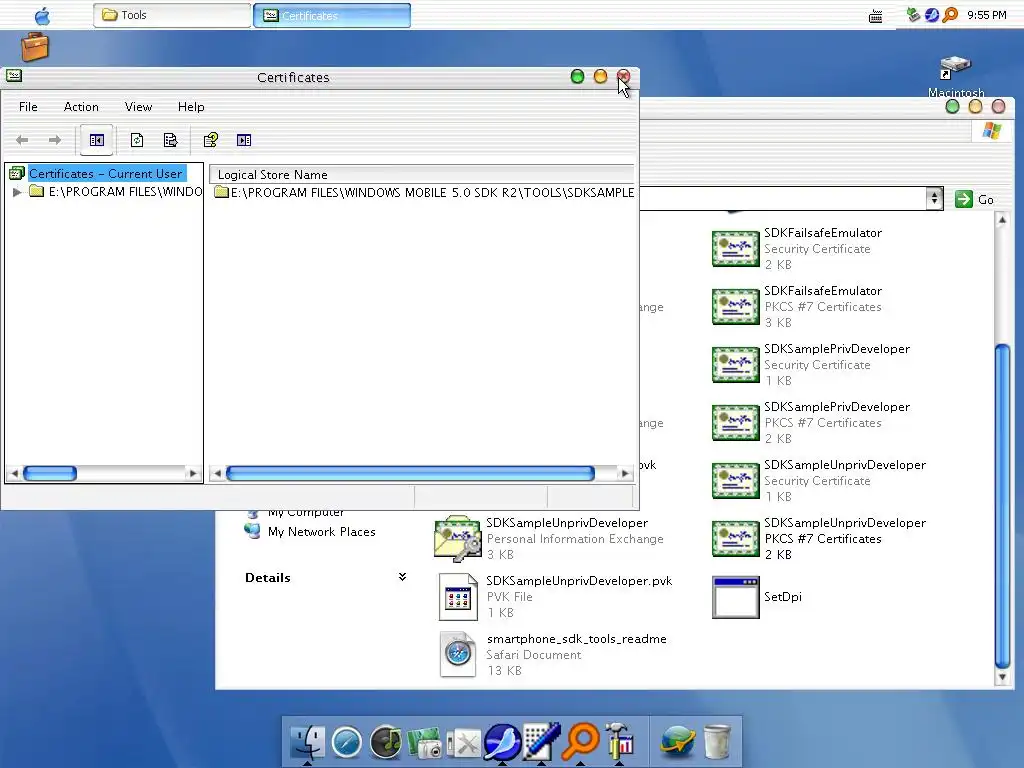The width and height of the screenshot is (1024, 768).
Task: Click the Export List toolbar icon
Action: (x=170, y=140)
